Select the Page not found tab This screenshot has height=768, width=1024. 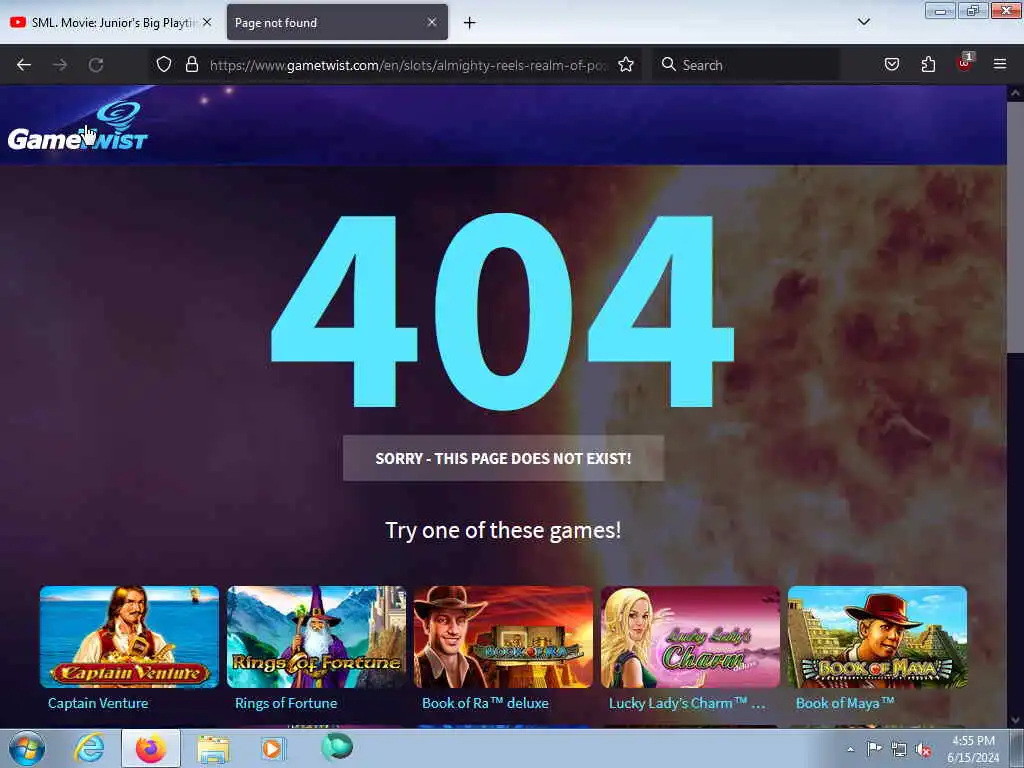pos(337,22)
